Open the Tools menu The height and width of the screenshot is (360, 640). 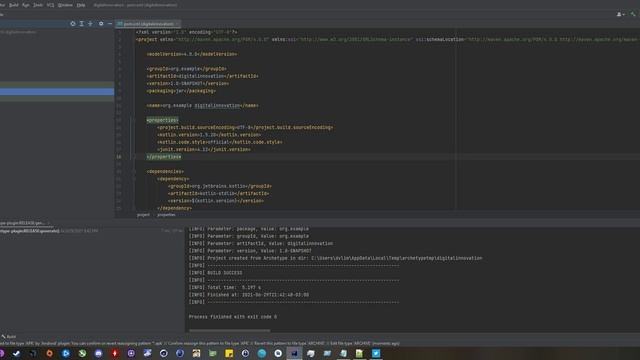tap(38, 5)
